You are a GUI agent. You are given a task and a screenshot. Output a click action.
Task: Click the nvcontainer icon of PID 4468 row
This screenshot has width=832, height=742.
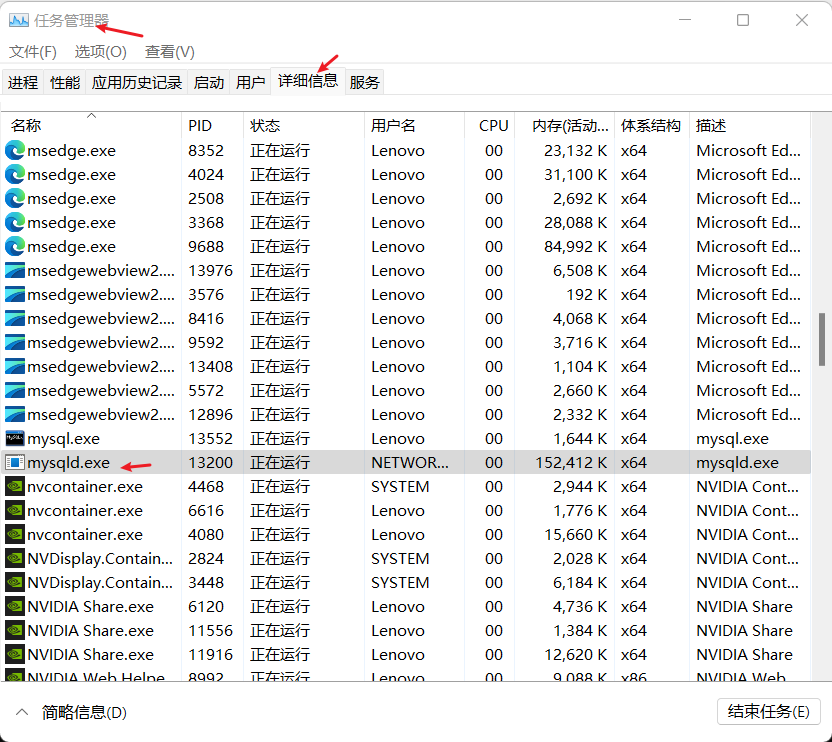(x=15, y=487)
